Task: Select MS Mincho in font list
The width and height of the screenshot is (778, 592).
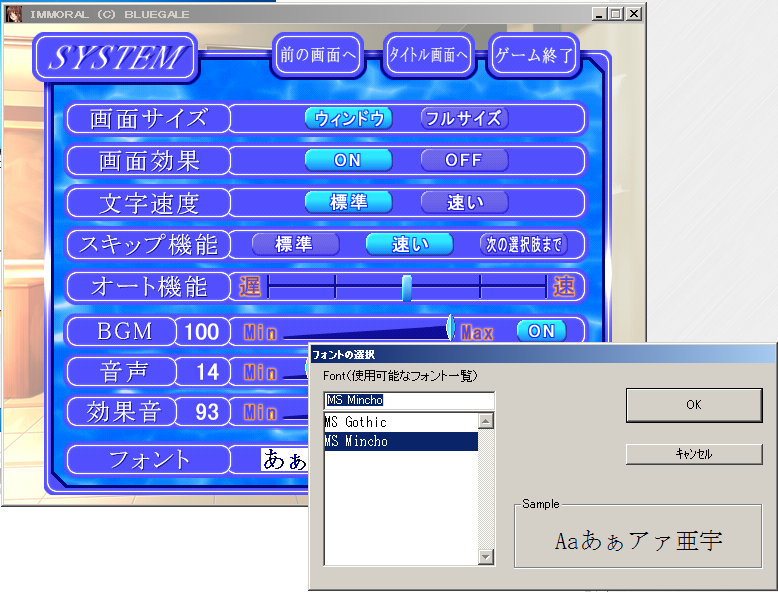Action: click(401, 441)
